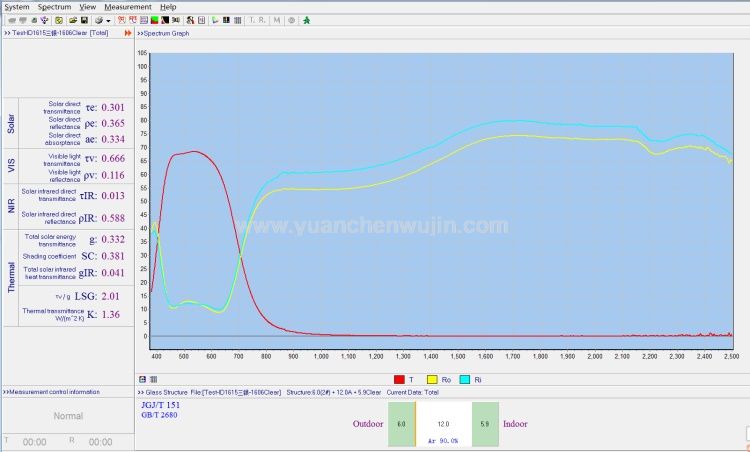750x452 pixels.
Task: Click the save floppy disk toolbar icon
Action: click(x=84, y=19)
